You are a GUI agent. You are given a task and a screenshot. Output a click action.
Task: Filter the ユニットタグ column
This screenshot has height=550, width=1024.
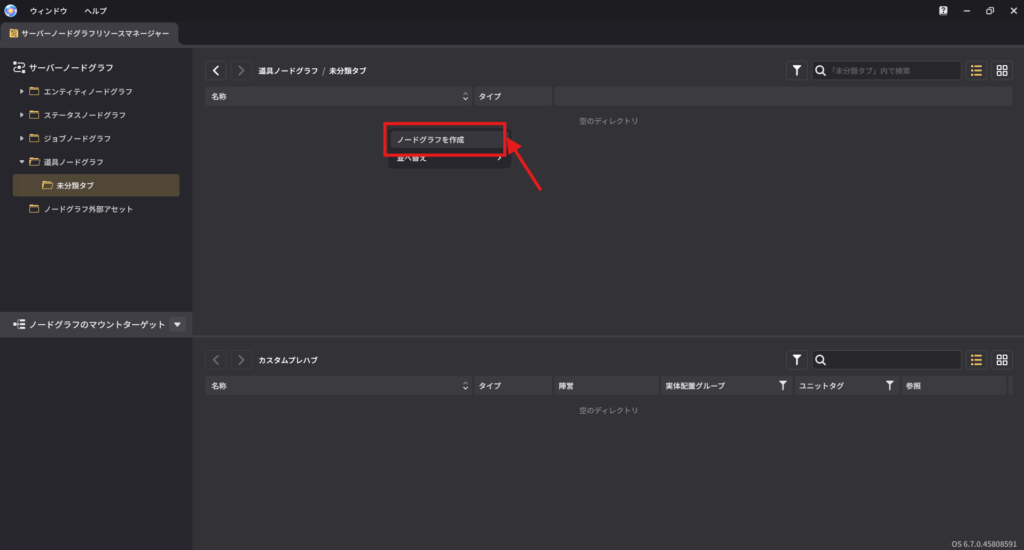click(889, 386)
